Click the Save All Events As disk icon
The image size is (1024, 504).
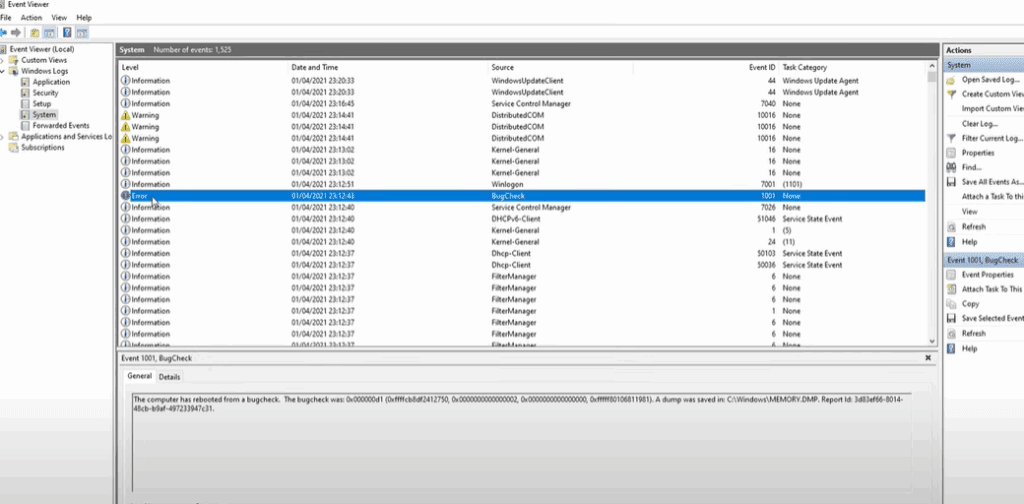point(951,182)
